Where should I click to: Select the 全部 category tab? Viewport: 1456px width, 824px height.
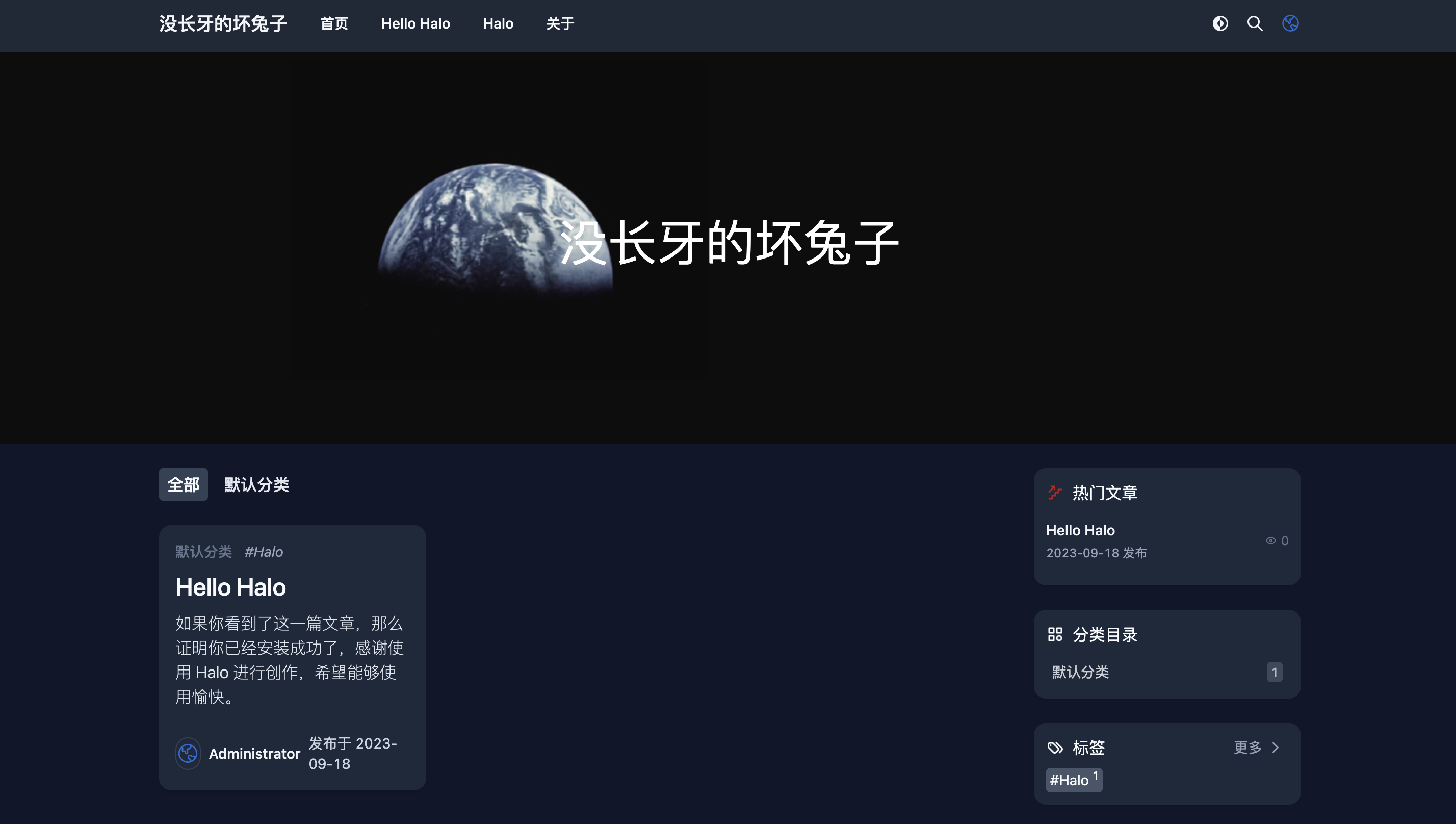click(x=183, y=484)
